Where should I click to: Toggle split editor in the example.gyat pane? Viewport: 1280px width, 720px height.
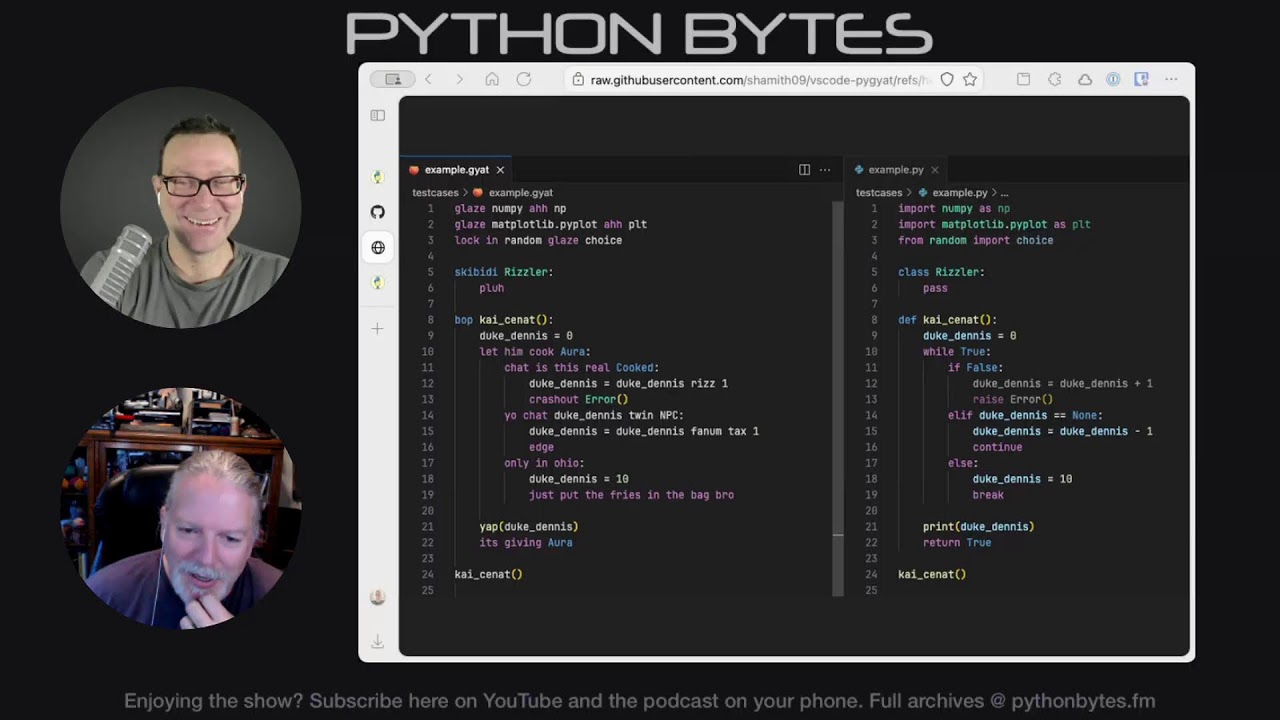click(804, 170)
